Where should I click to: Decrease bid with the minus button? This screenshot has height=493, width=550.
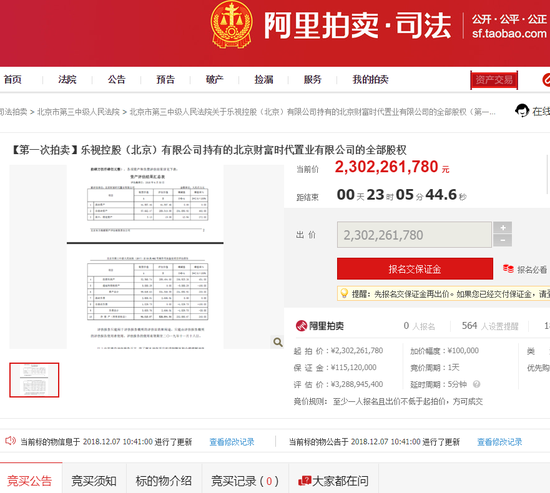[x=502, y=240]
